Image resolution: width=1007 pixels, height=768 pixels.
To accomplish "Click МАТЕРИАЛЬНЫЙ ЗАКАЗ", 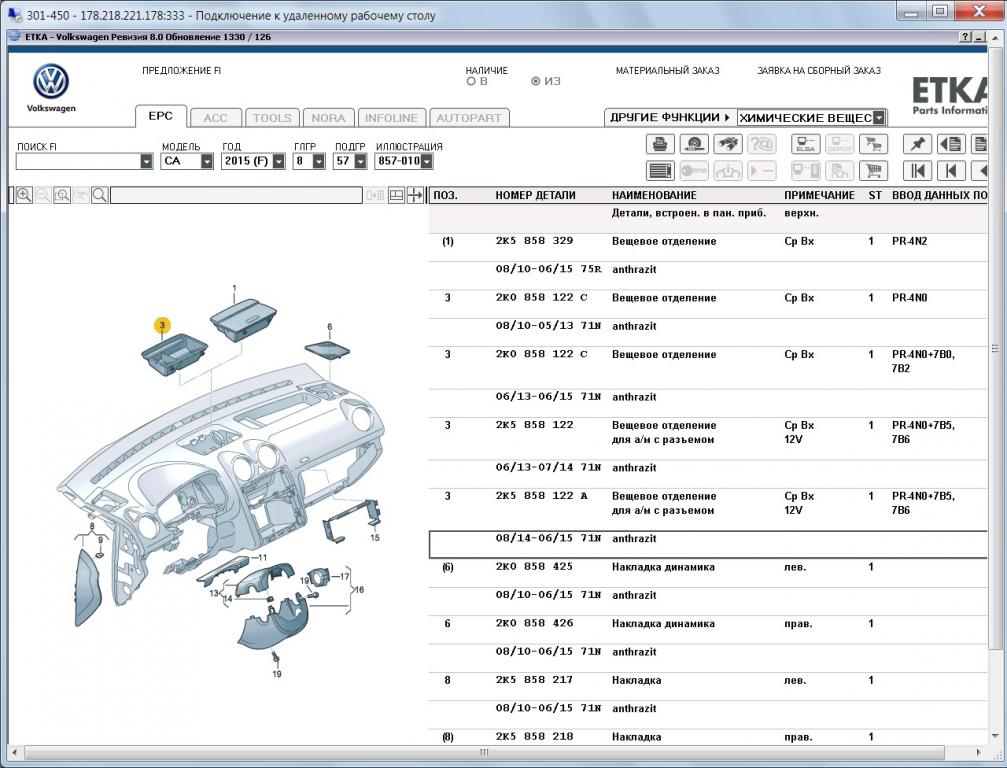I will pyautogui.click(x=667, y=71).
